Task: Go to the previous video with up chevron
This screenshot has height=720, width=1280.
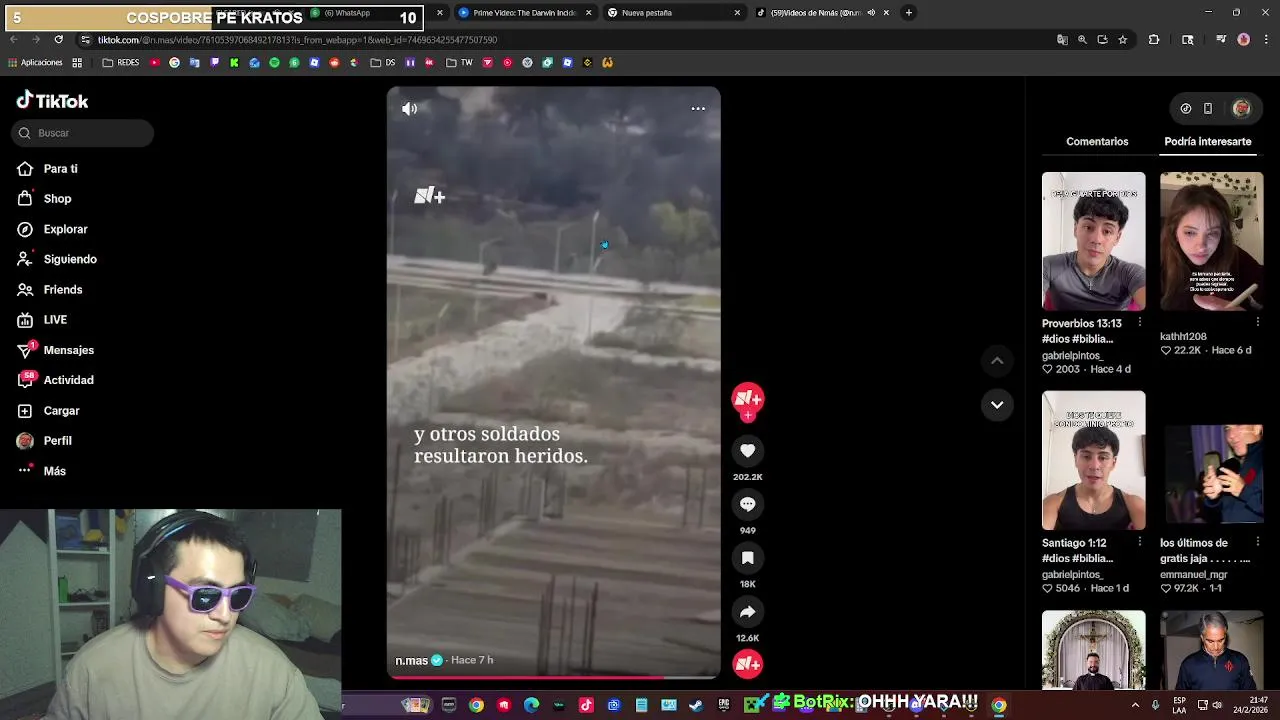Action: [x=997, y=360]
